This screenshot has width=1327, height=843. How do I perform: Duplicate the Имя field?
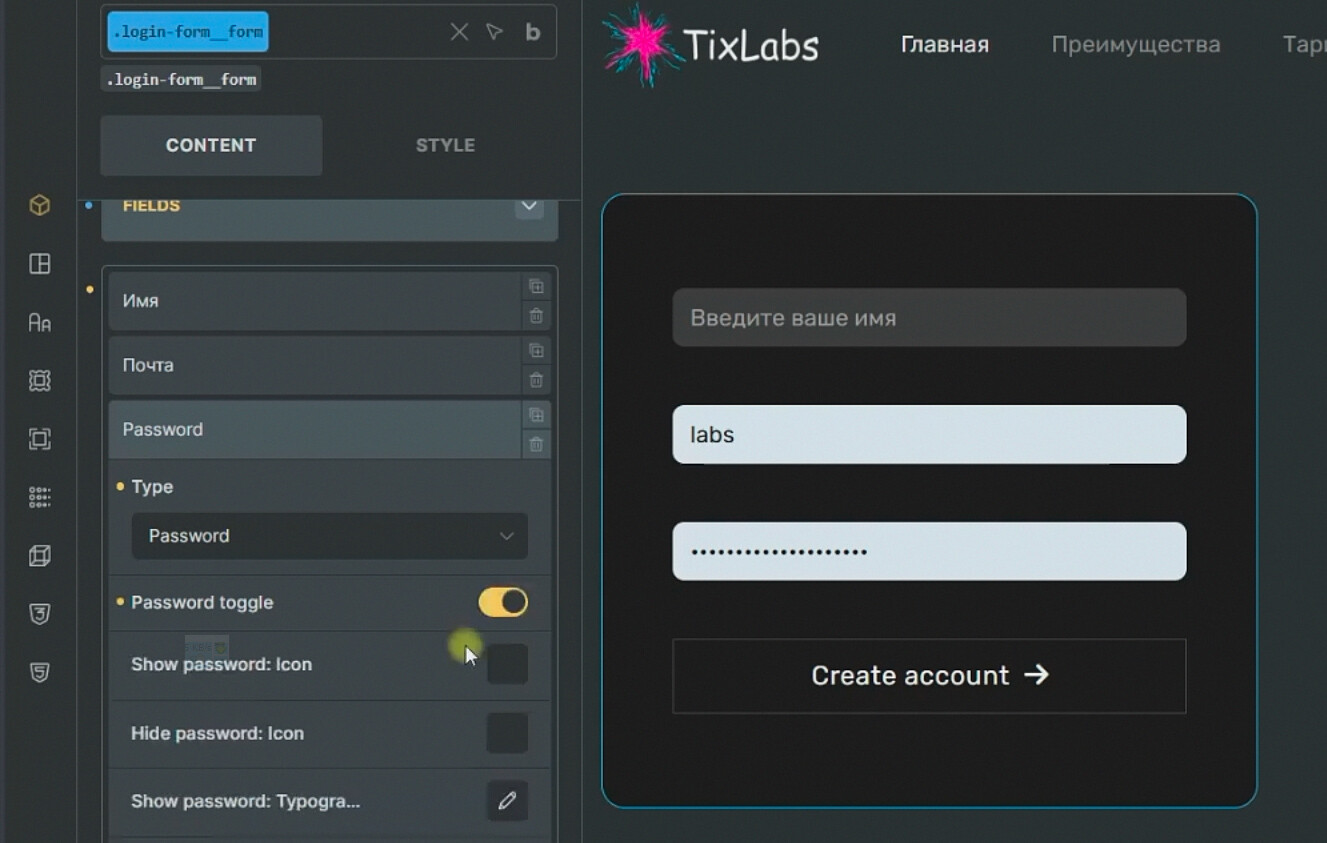[x=536, y=287]
